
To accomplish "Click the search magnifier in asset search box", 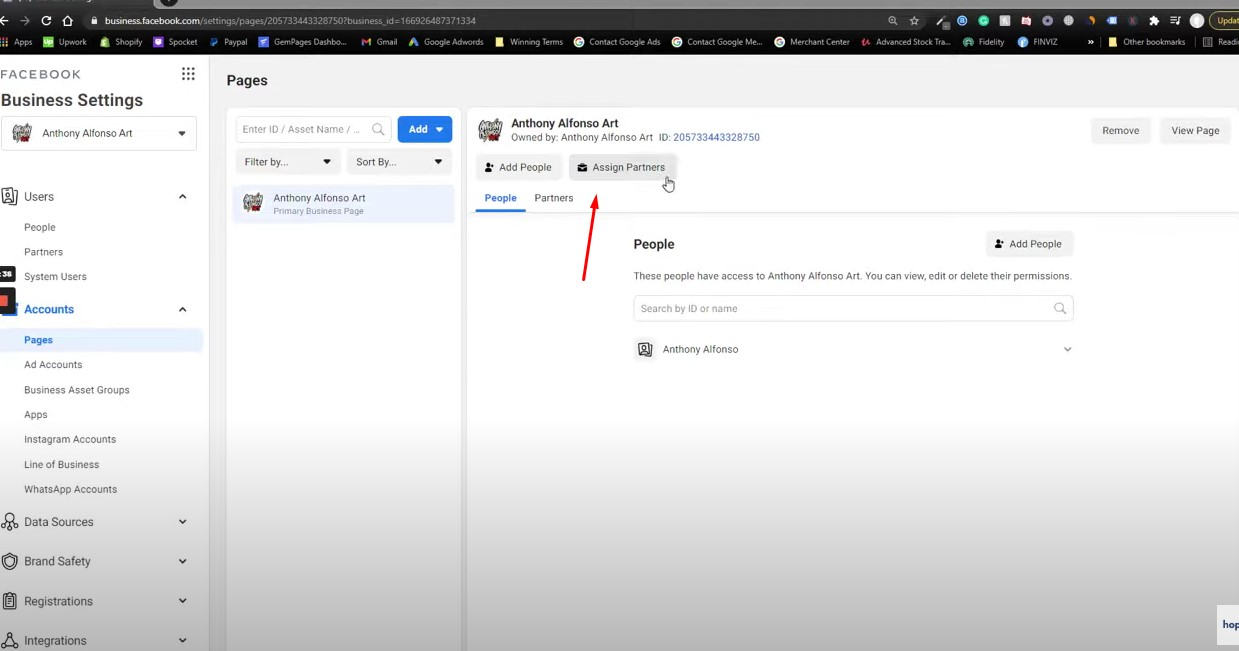I will click(378, 129).
